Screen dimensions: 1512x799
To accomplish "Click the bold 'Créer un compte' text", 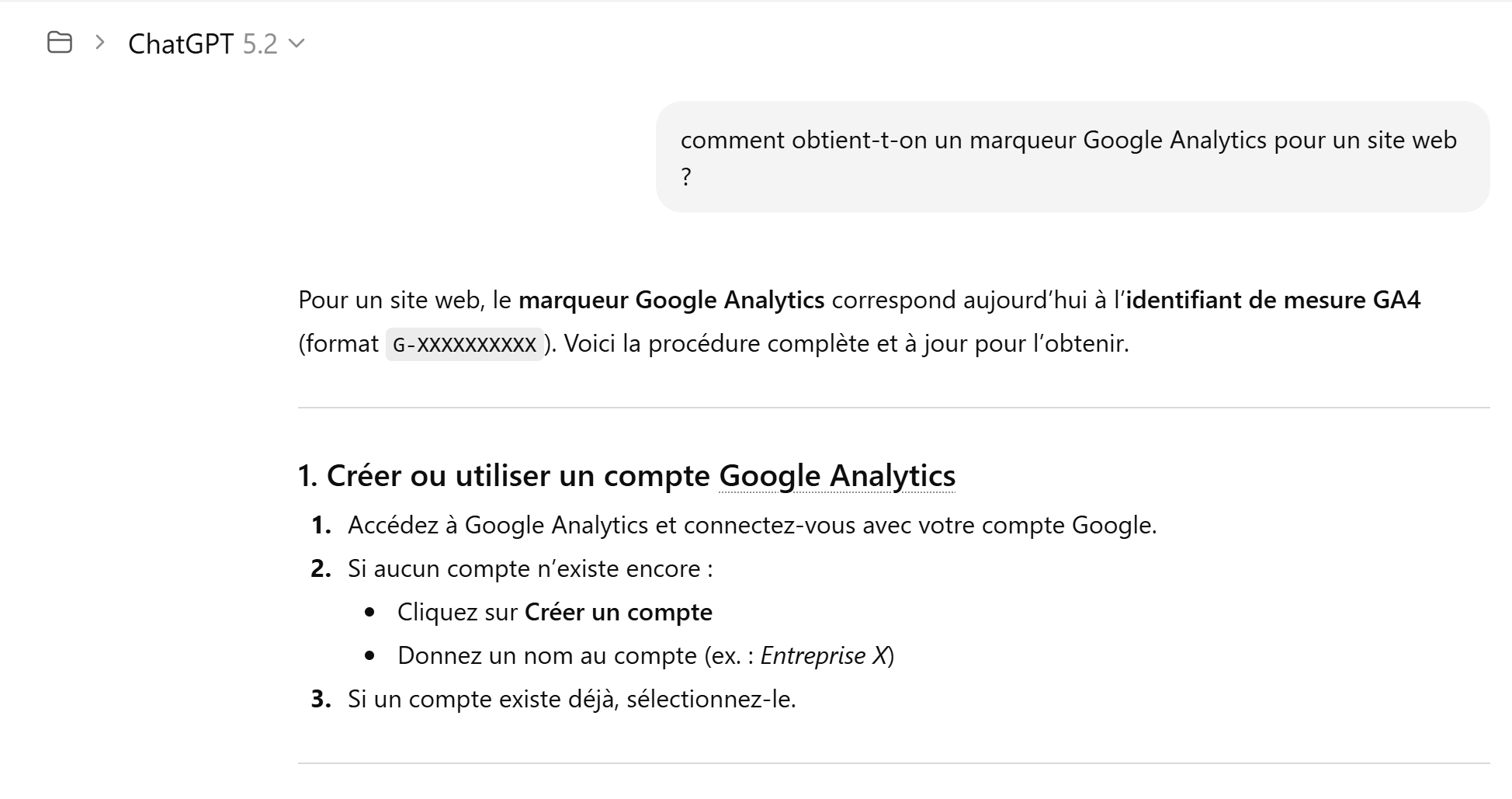I will [x=618, y=613].
